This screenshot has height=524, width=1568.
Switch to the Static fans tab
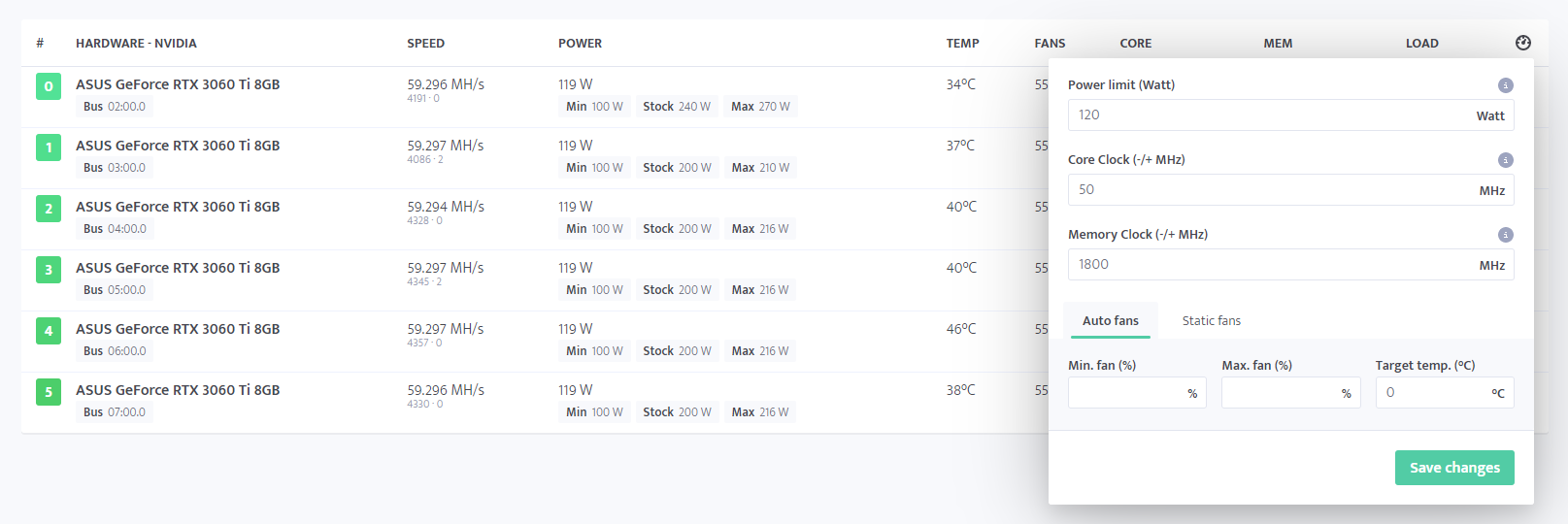[1211, 320]
